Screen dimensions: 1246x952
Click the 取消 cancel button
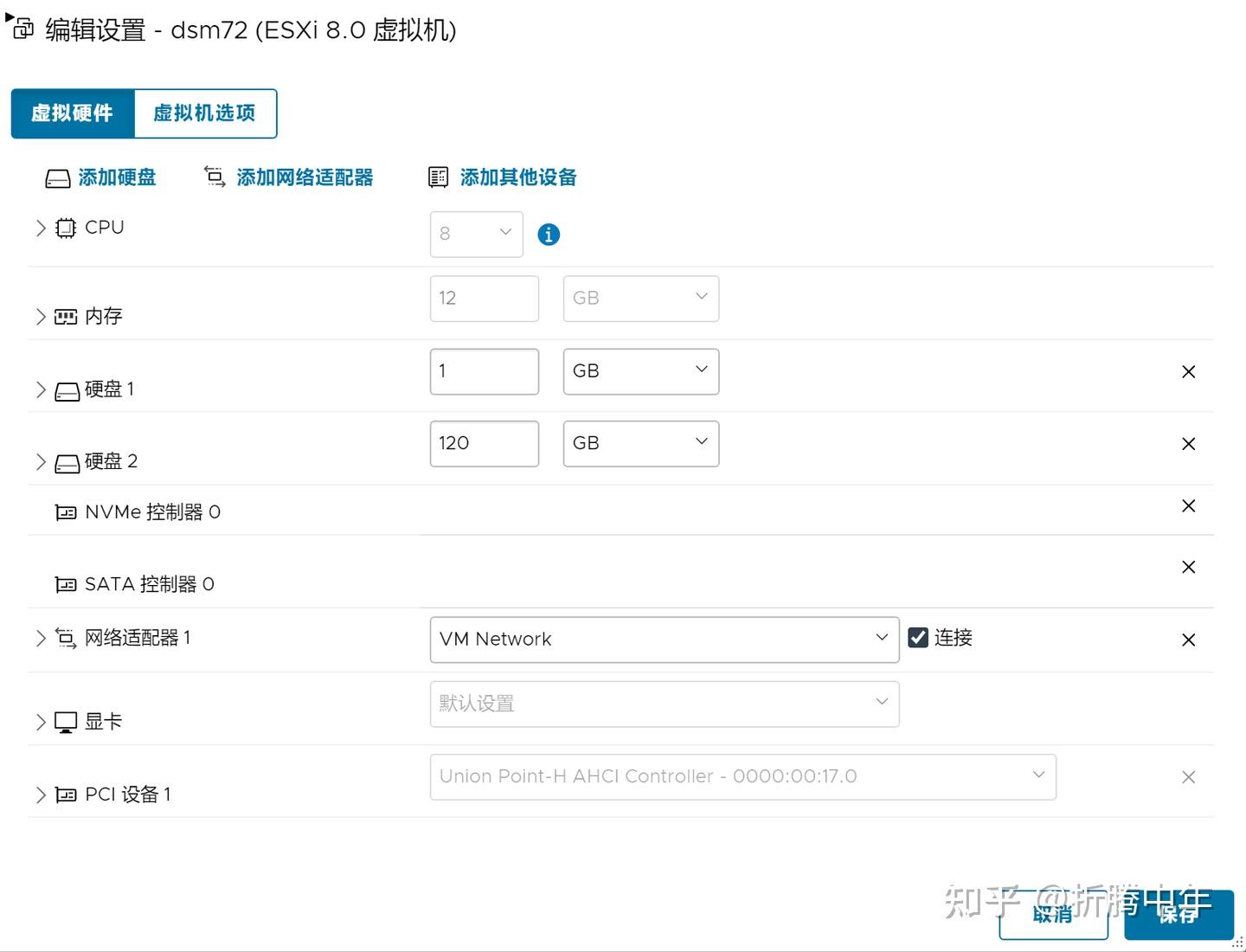pos(1053,915)
